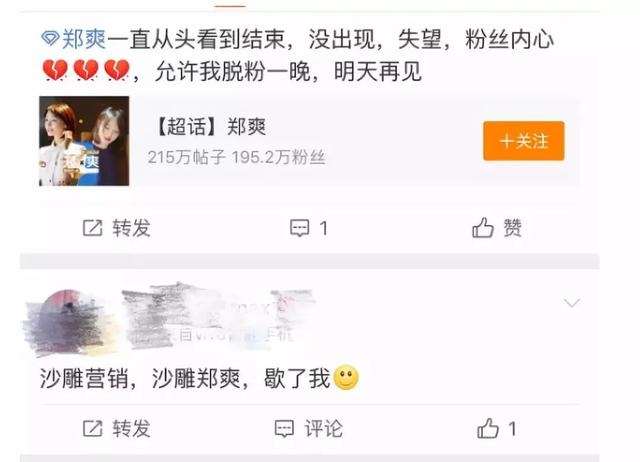The width and height of the screenshot is (640, 462).
Task: Click the broken heart emojis in post
Action: [x=86, y=70]
